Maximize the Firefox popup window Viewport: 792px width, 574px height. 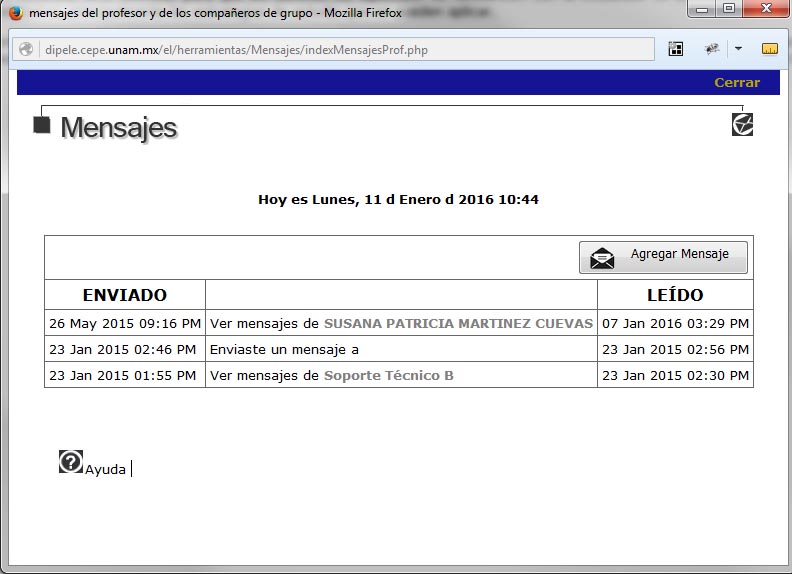[x=729, y=10]
